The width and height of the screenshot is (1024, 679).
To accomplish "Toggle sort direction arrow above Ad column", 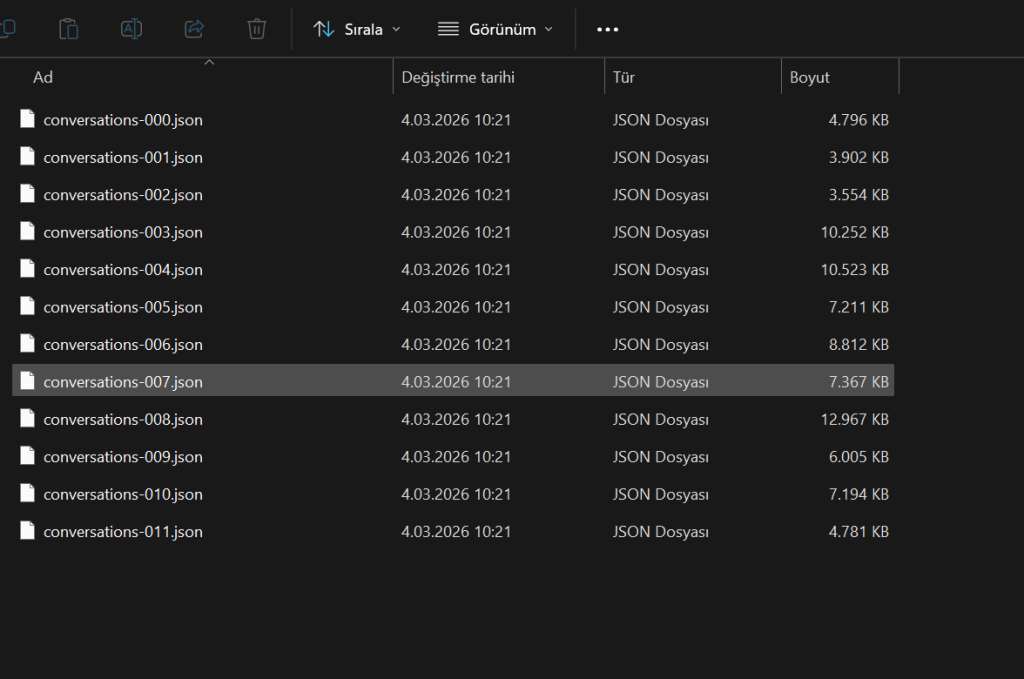I will 209,62.
